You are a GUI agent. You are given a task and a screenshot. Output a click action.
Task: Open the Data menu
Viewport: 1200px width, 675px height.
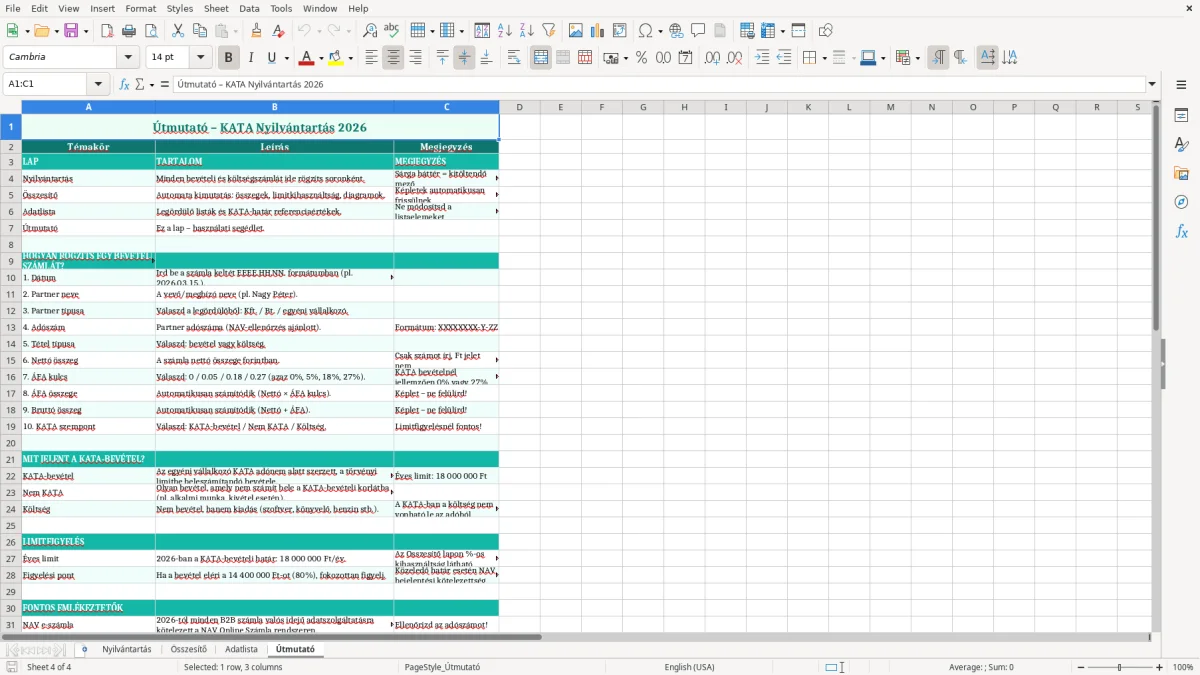(249, 8)
